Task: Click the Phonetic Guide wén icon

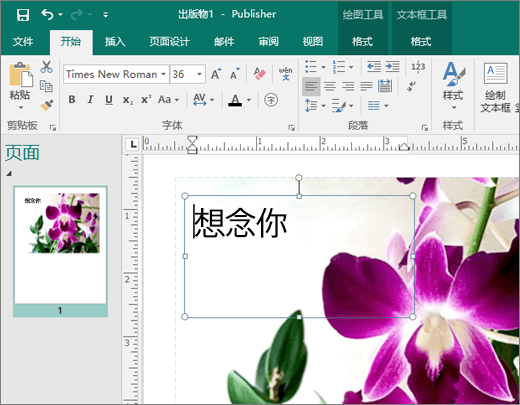Action: 286,74
